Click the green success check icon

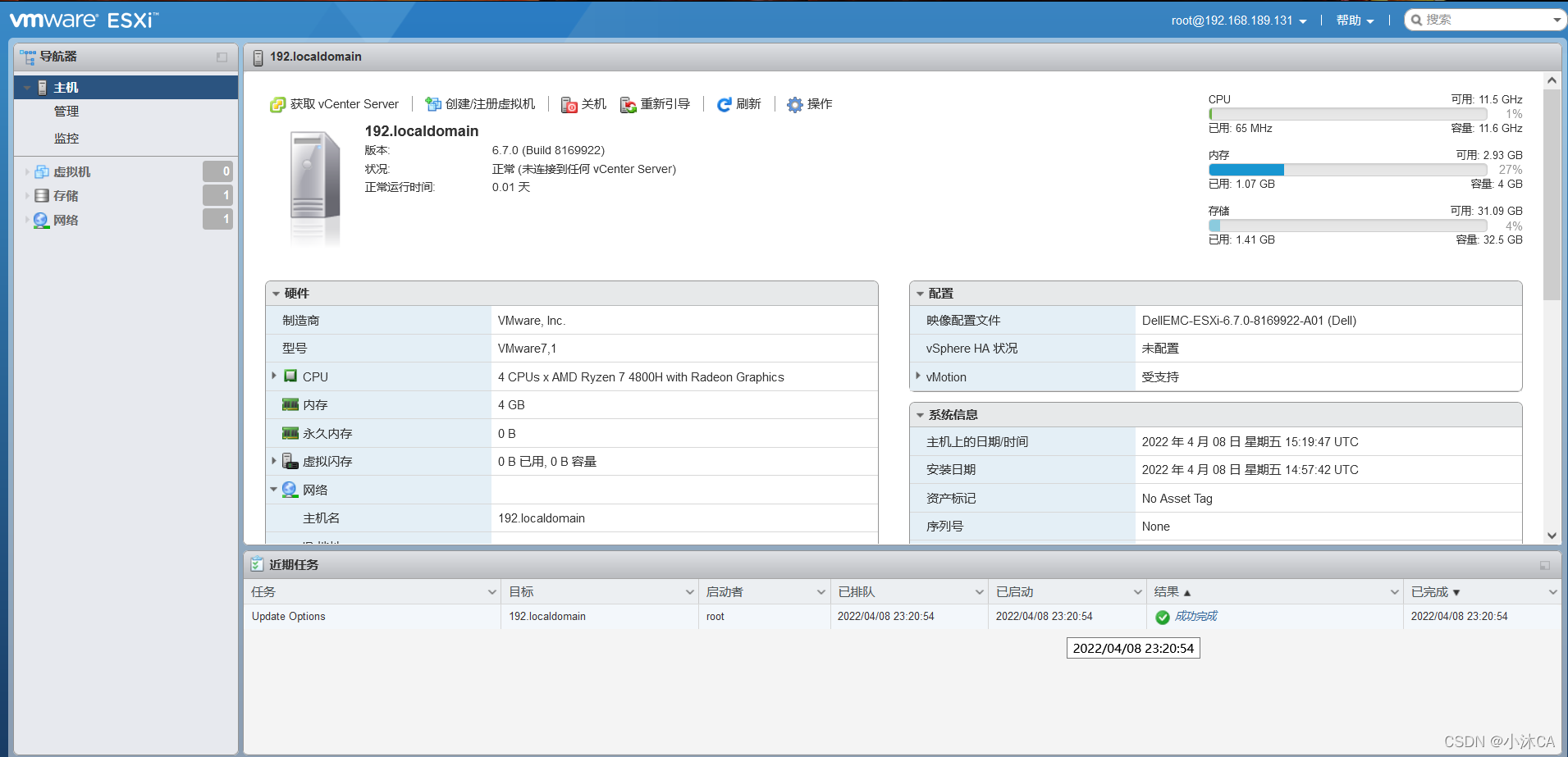point(1163,618)
